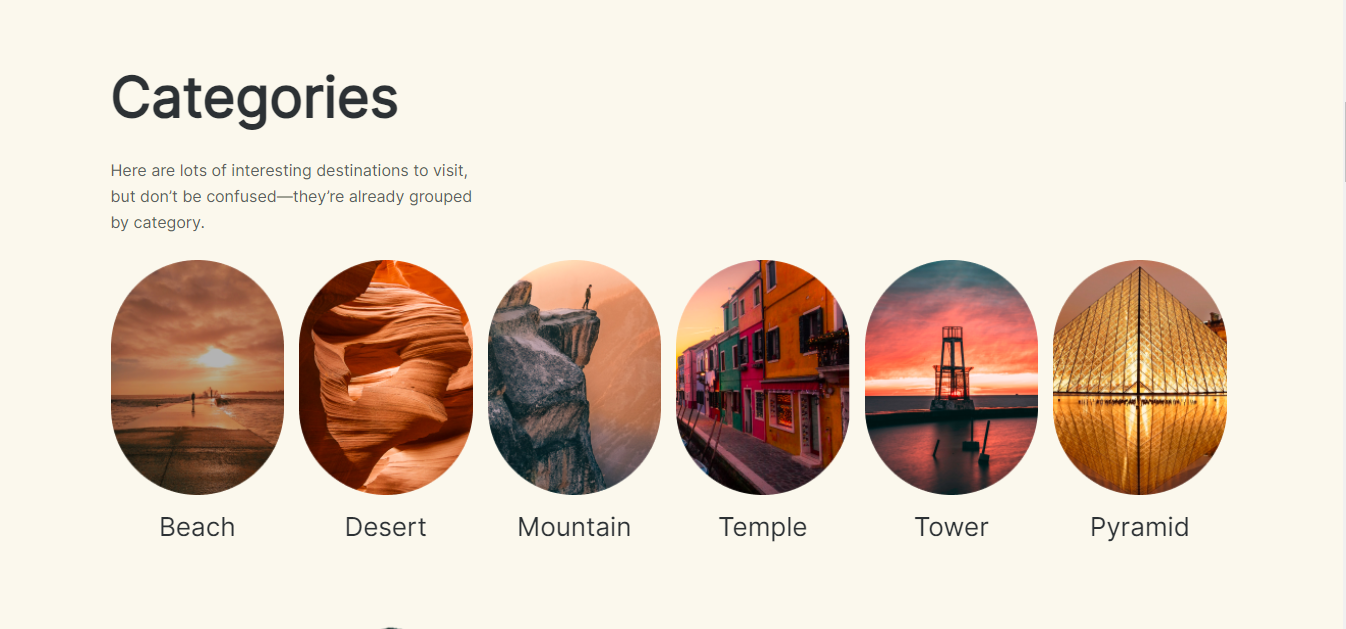Viewport: 1346px width, 629px height.
Task: Go to the Tower category label
Action: point(951,527)
